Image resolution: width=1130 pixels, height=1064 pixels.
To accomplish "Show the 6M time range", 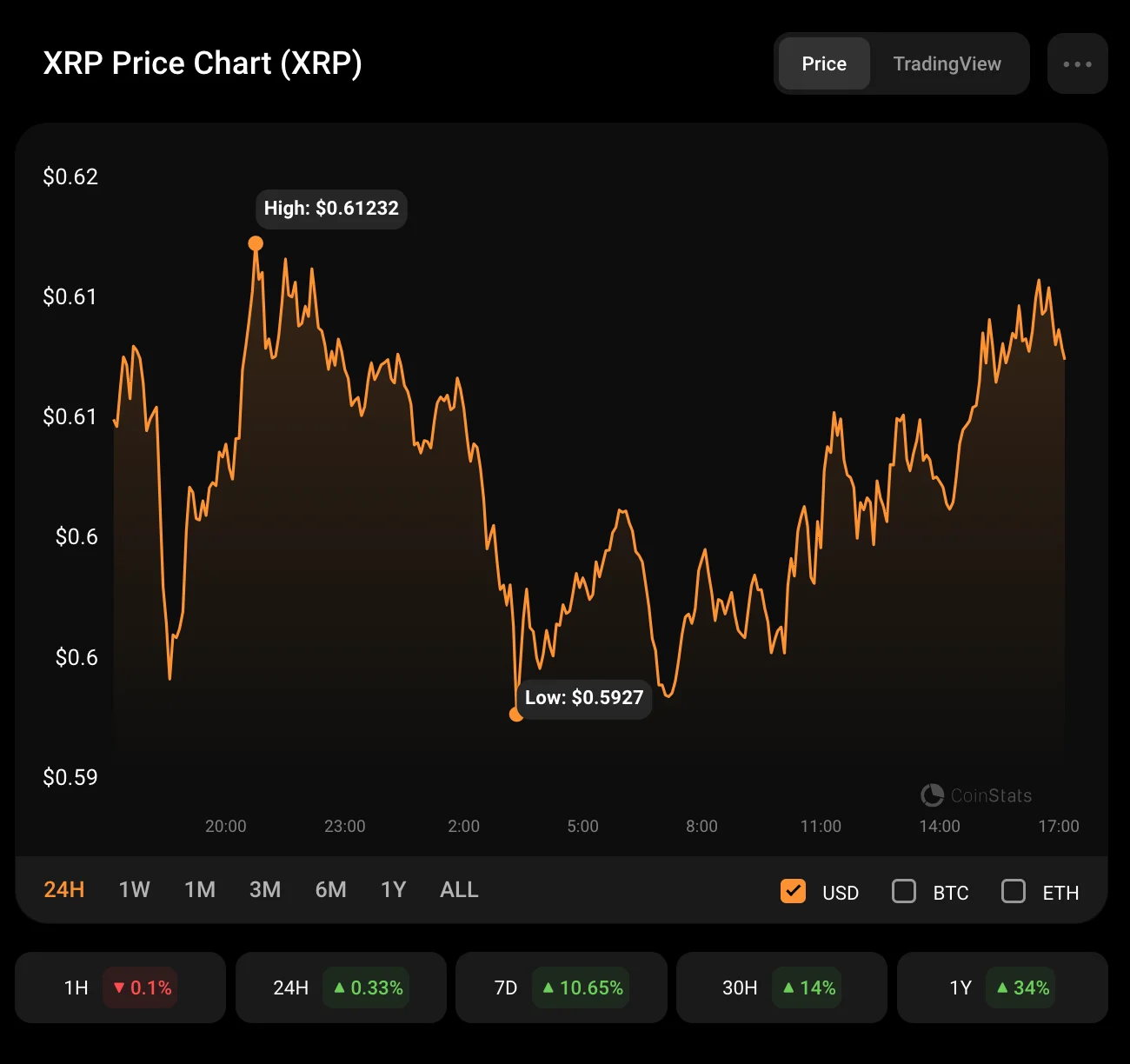I will tap(330, 889).
